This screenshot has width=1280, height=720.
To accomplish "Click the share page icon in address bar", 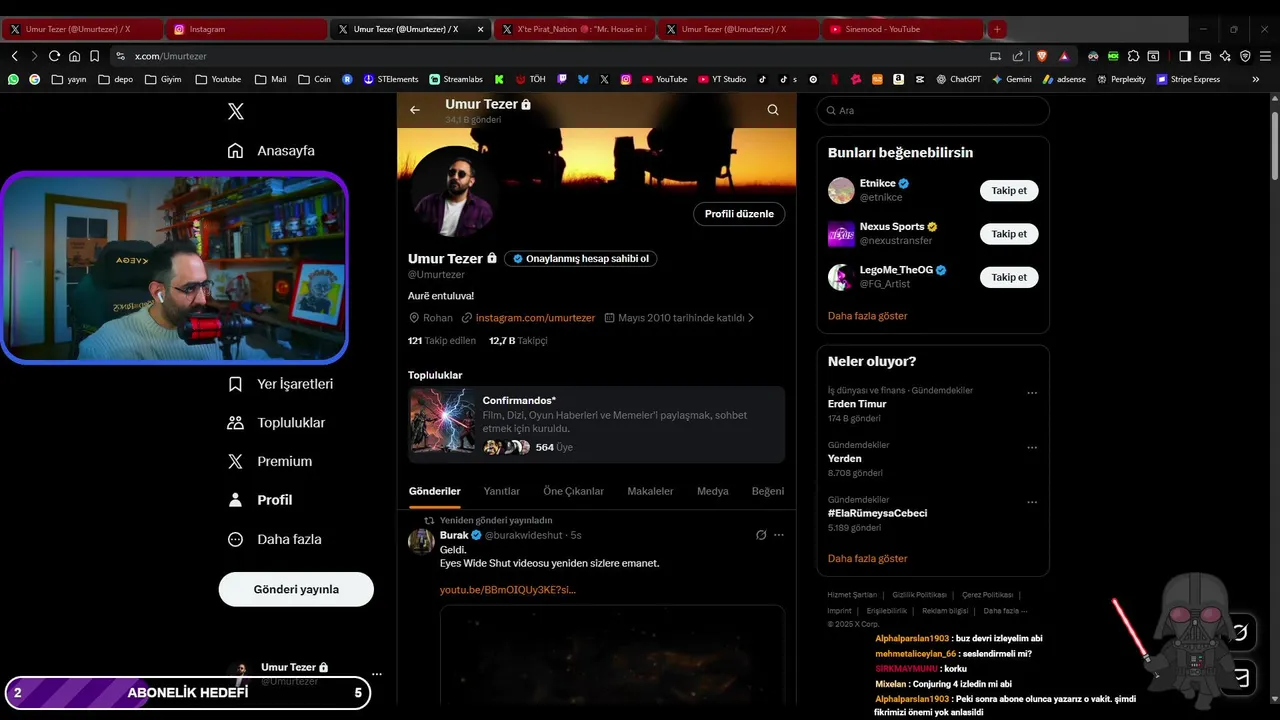I will pyautogui.click(x=1018, y=56).
